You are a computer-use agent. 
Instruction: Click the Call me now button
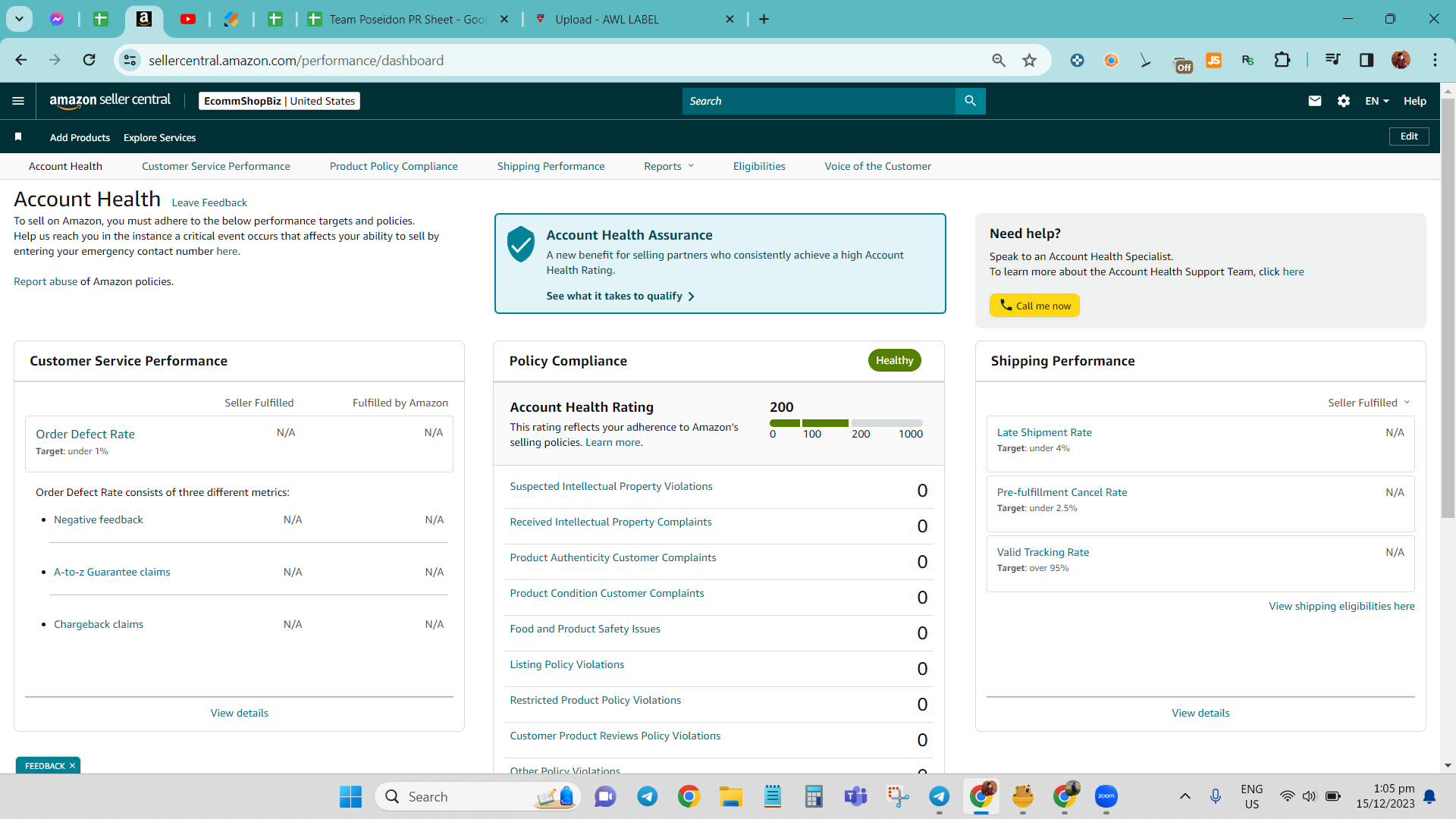click(x=1034, y=306)
